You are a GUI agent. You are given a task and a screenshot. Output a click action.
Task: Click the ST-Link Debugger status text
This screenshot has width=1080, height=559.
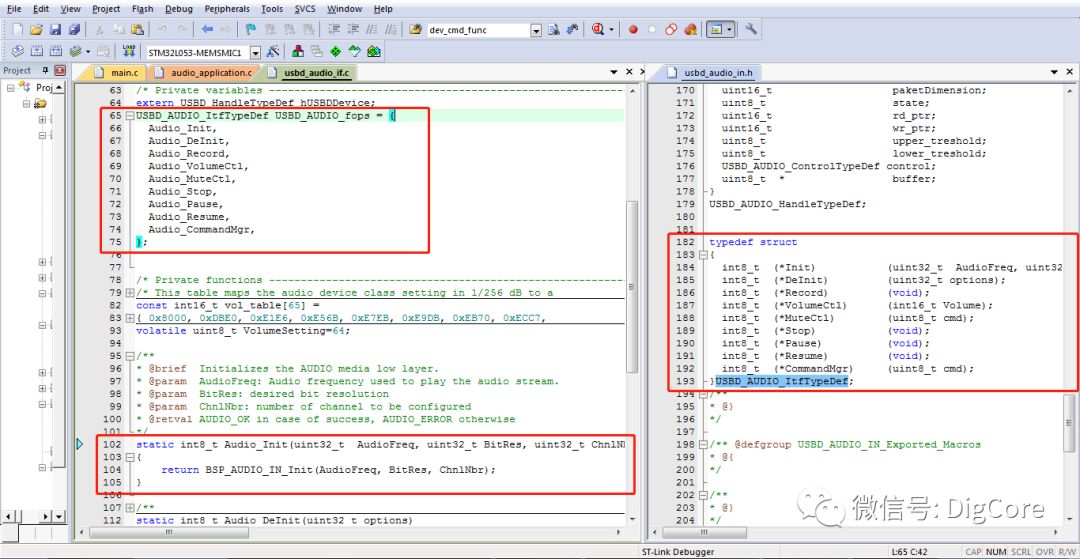click(x=677, y=552)
